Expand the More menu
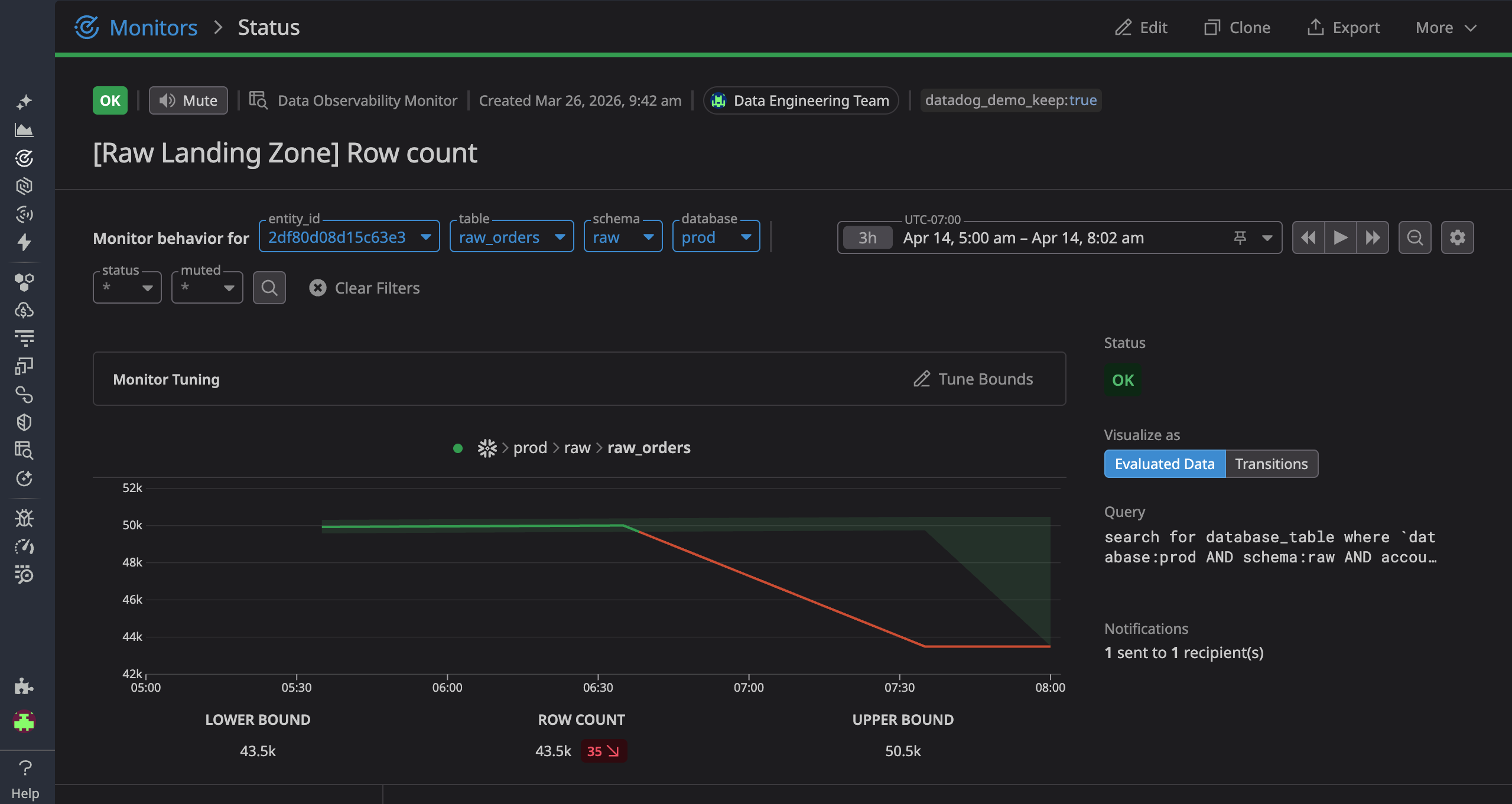This screenshot has width=1512, height=804. pos(1446,27)
